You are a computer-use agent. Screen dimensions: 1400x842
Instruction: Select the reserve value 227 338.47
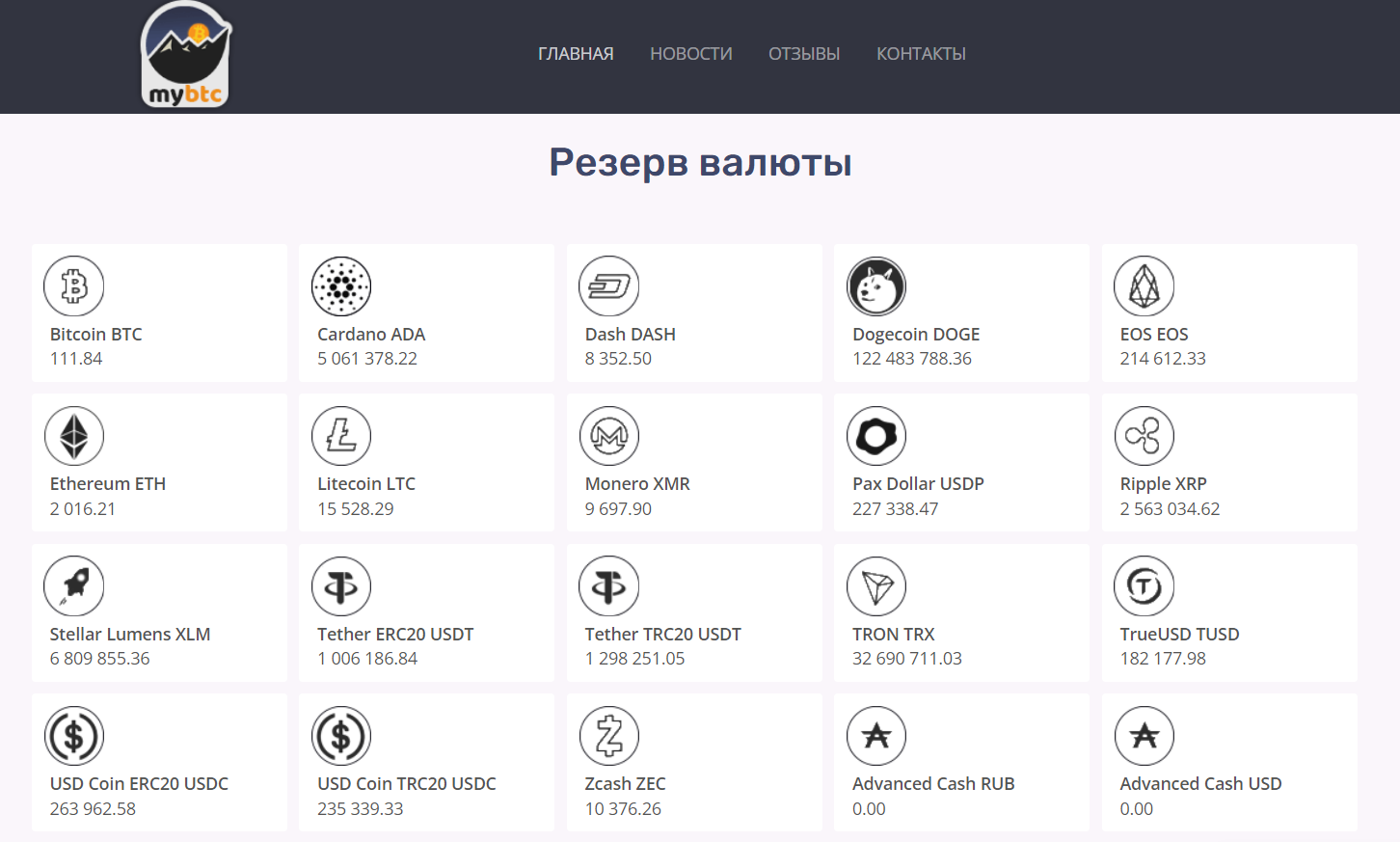click(x=895, y=509)
